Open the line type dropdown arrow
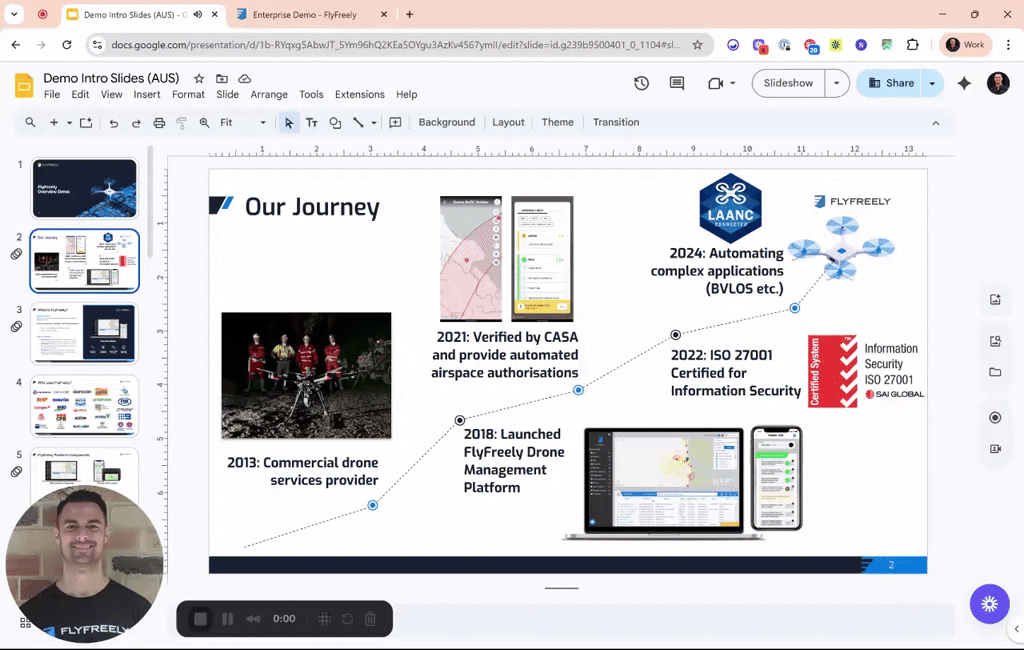The height and width of the screenshot is (650, 1024). 374,122
